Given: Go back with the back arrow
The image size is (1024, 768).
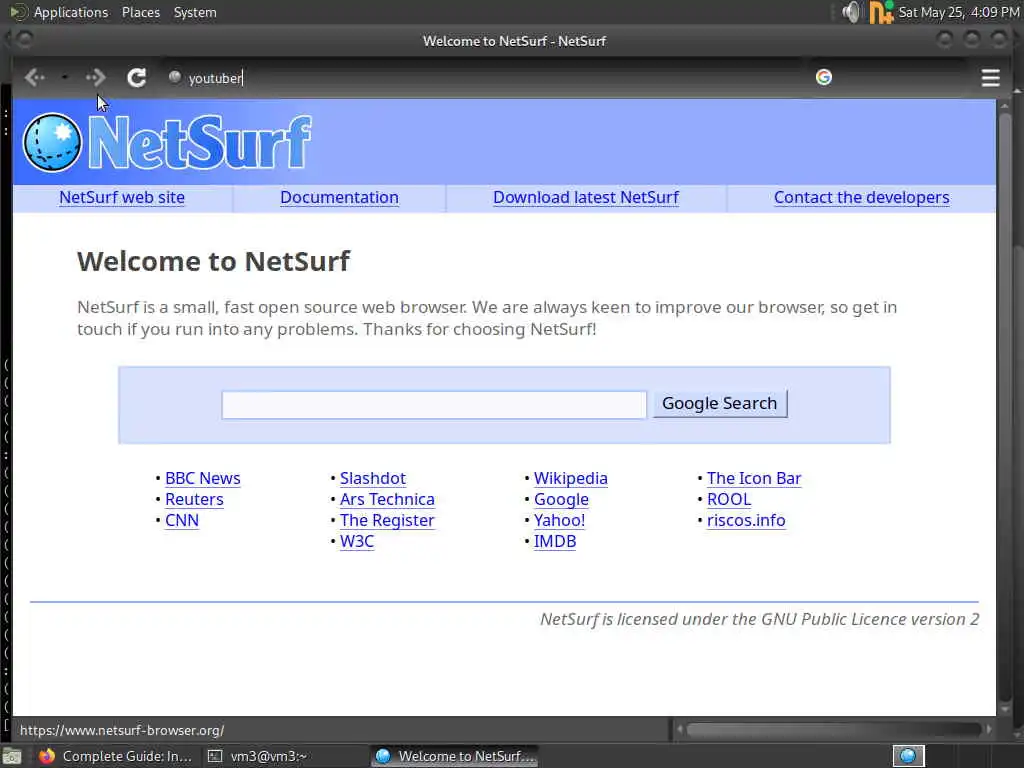Looking at the screenshot, I should click(x=35, y=78).
